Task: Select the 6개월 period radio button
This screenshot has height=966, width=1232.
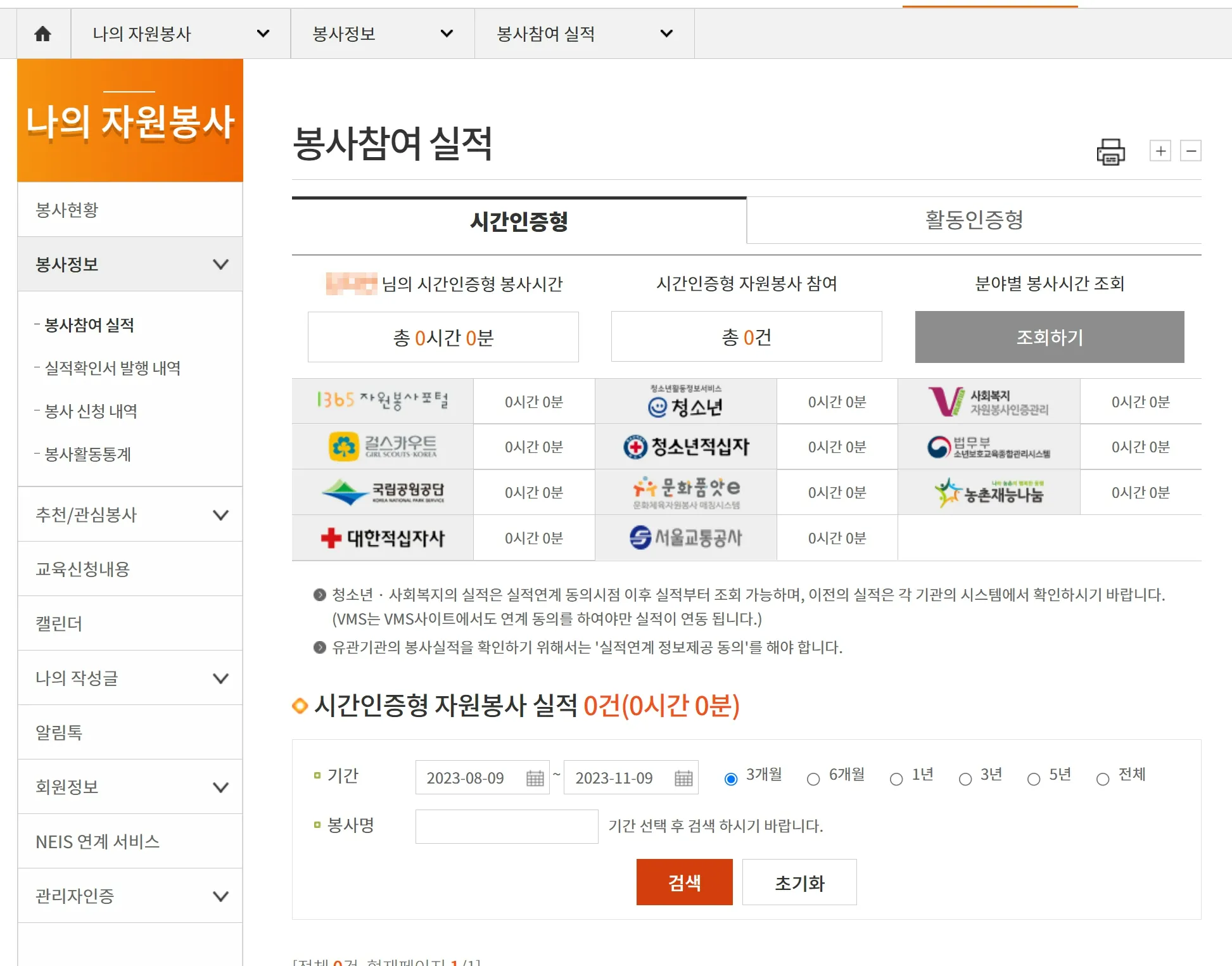Action: 813,779
